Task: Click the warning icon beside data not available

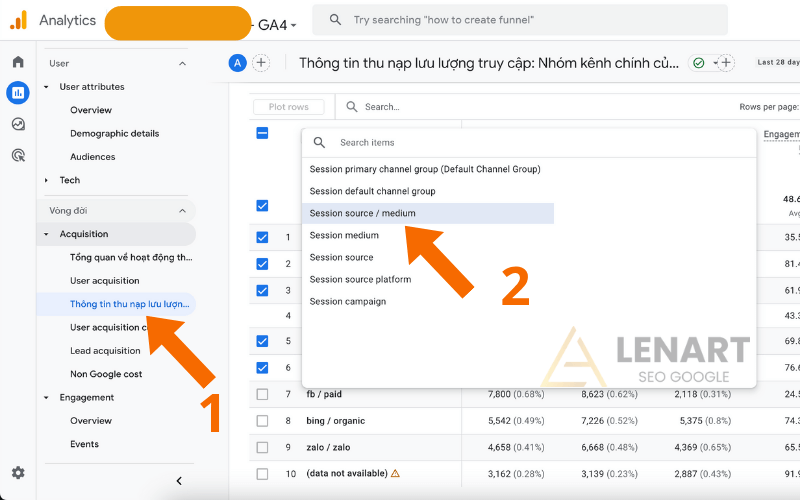Action: coord(395,473)
